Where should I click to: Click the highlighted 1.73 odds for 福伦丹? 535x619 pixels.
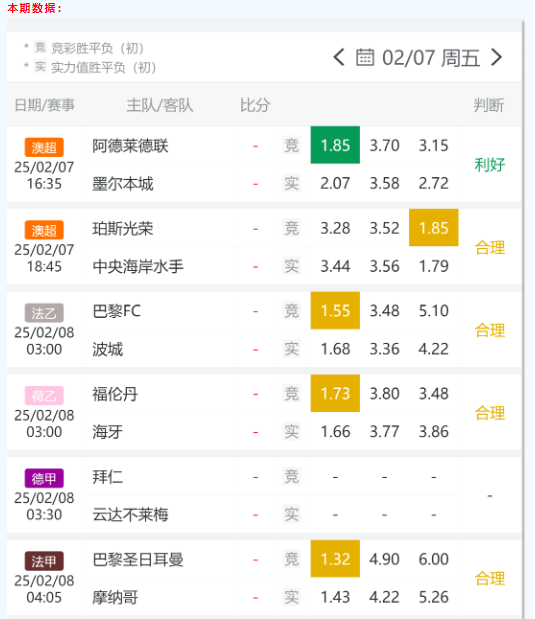pos(335,394)
